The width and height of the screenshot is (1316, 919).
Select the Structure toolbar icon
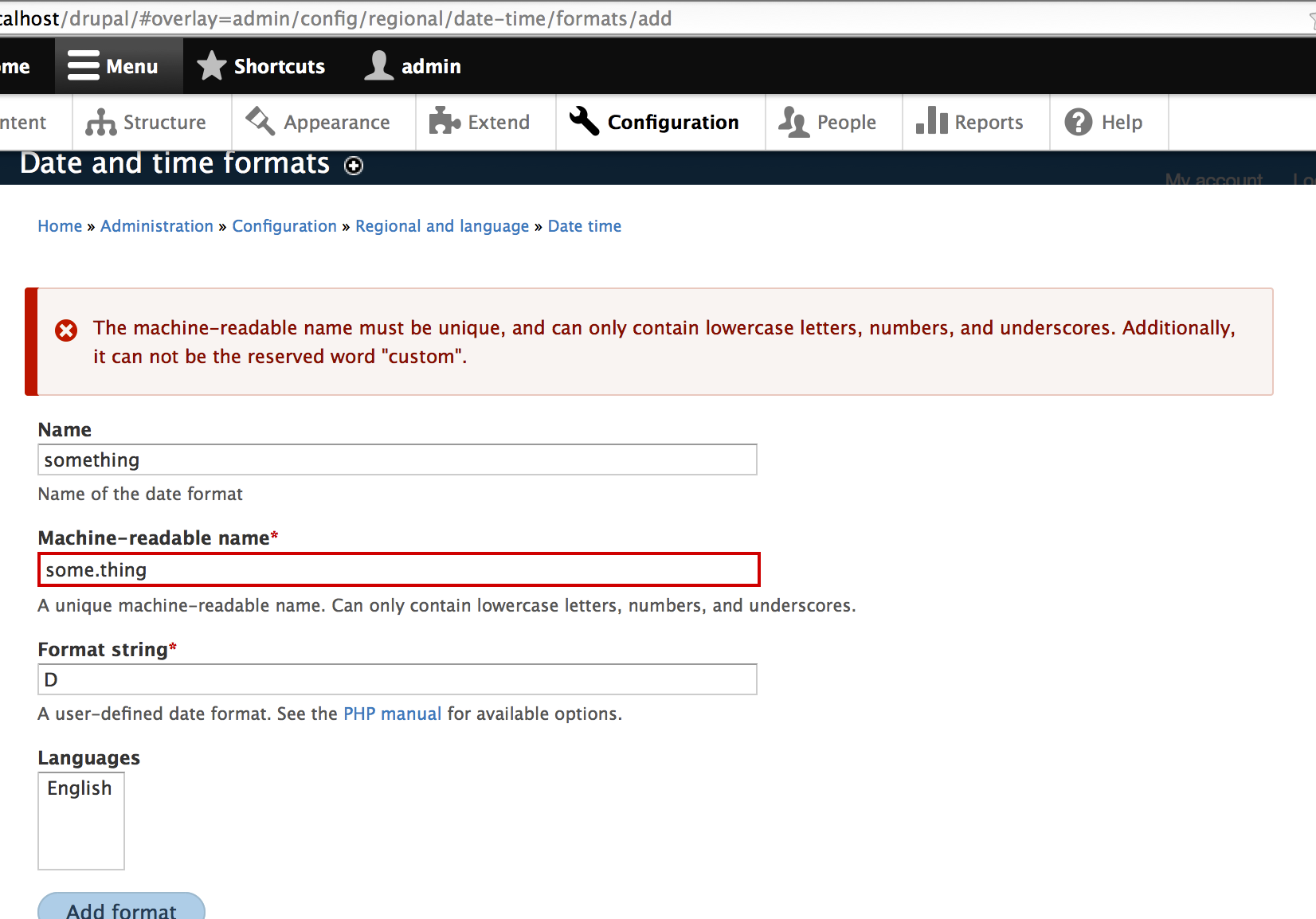click(x=100, y=122)
